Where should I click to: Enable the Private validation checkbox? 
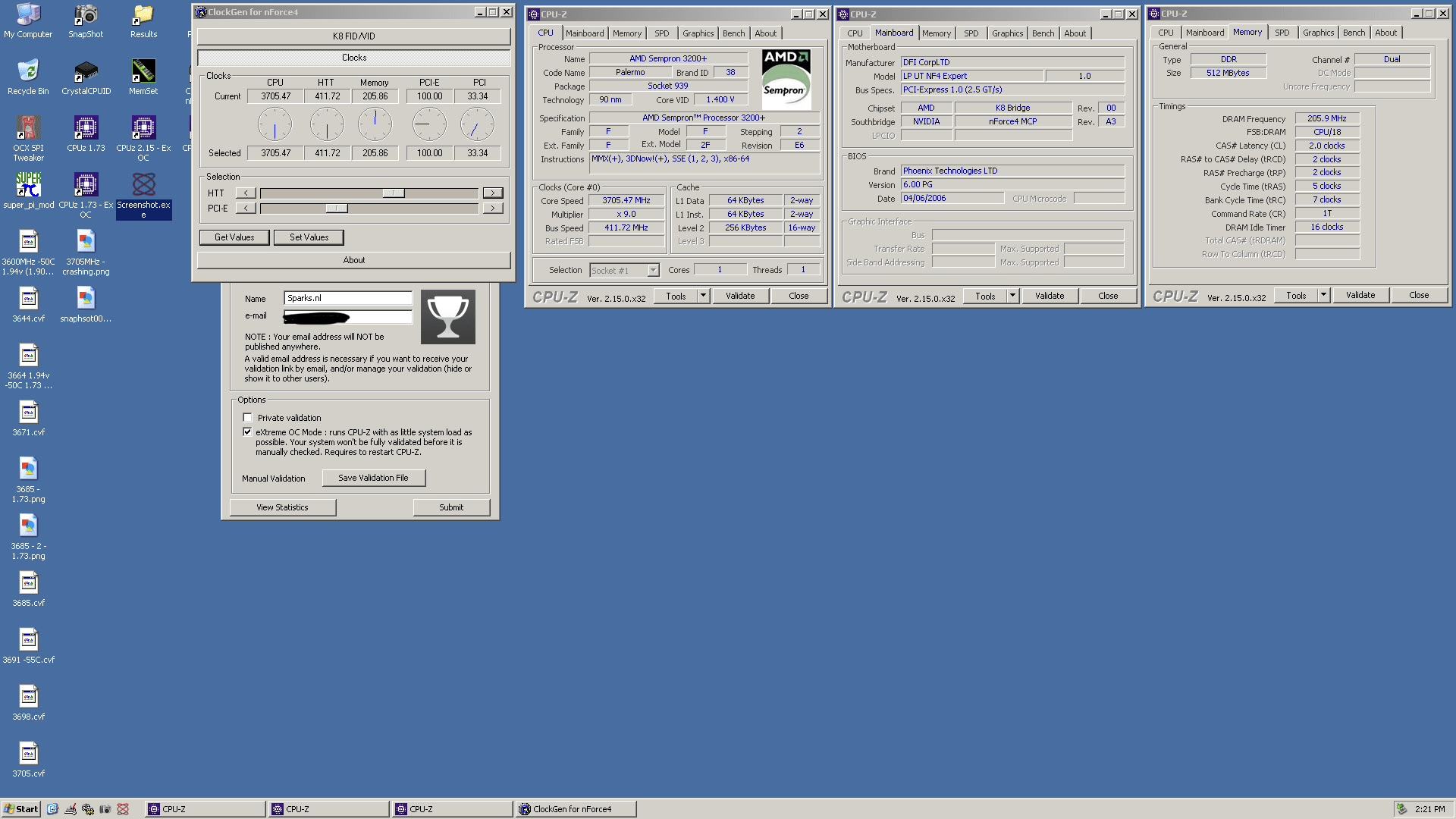pos(247,418)
